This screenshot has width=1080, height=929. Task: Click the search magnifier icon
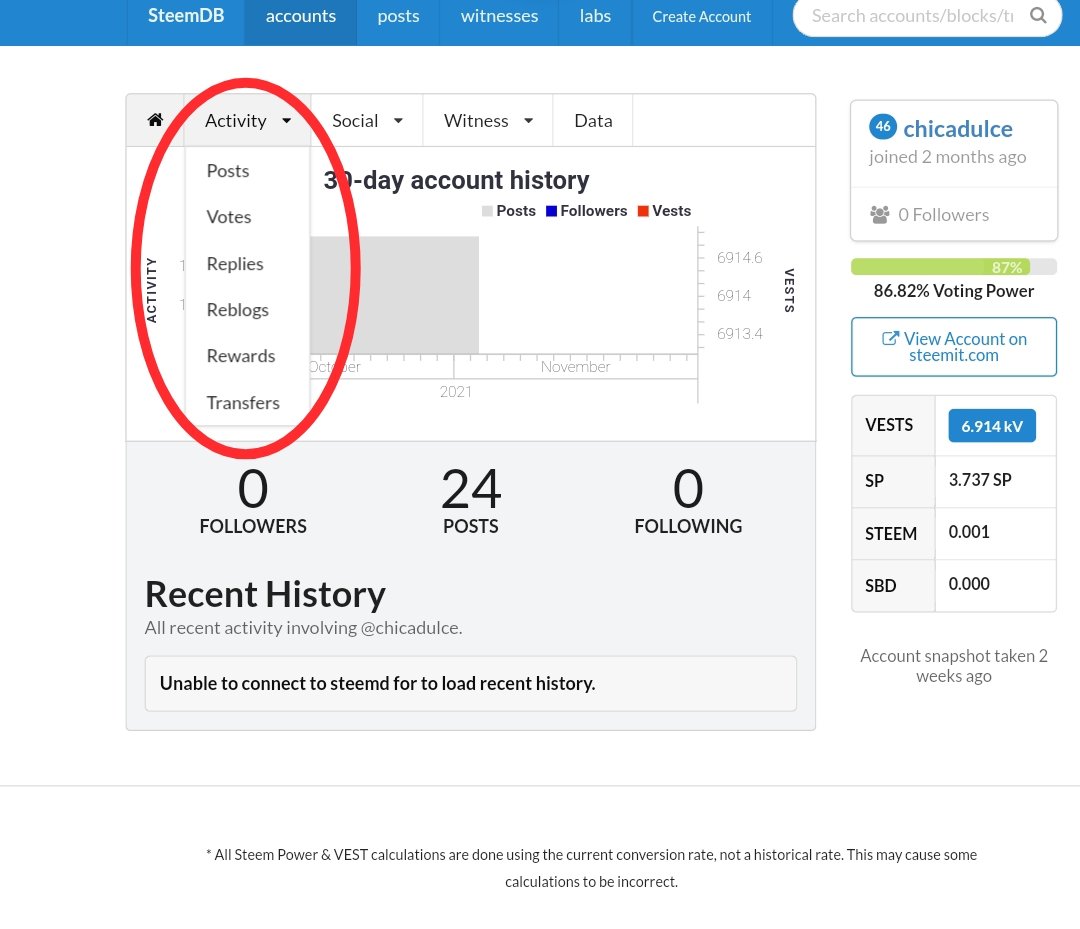pos(1038,15)
